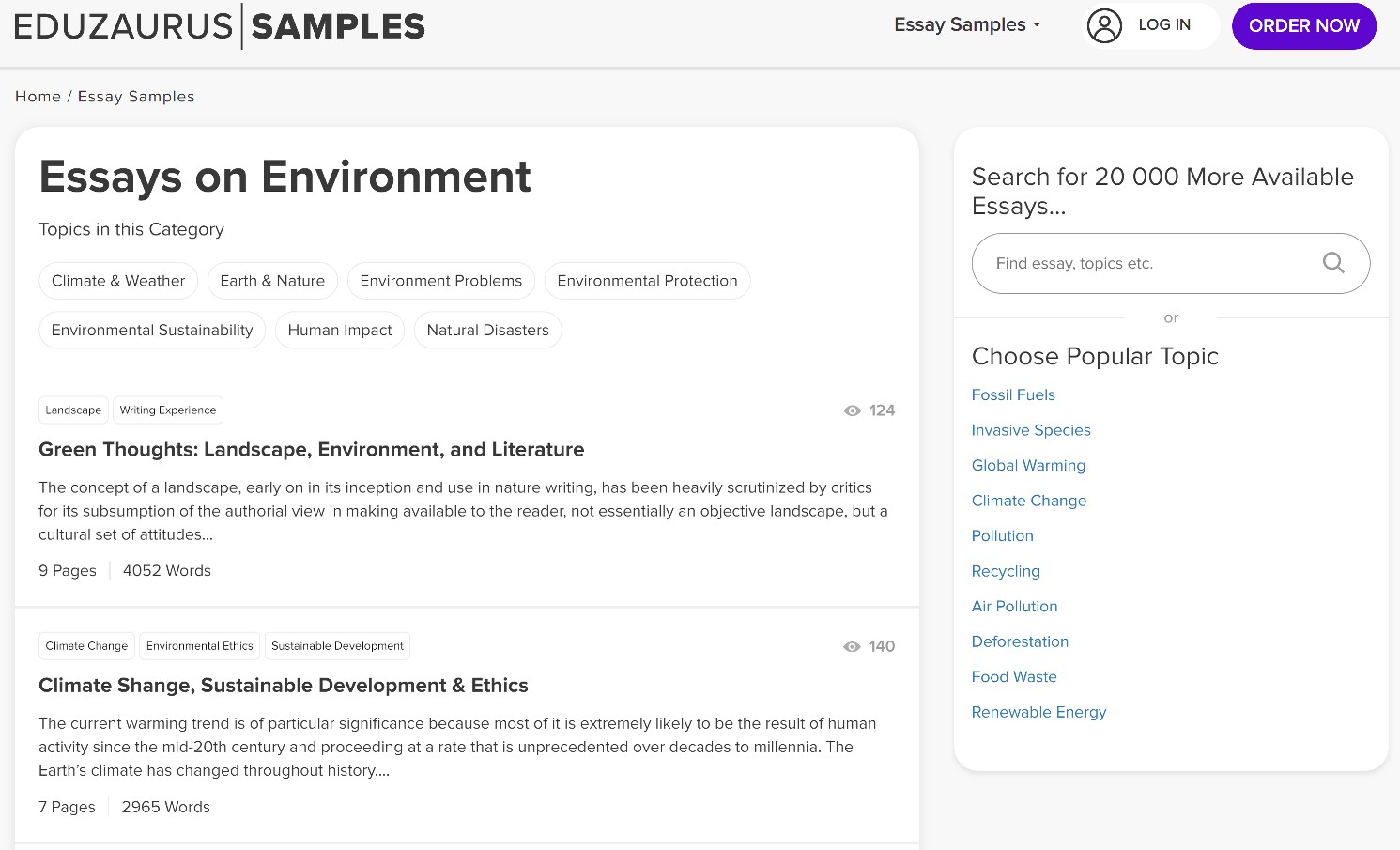Click the search magnifier icon

(1332, 263)
